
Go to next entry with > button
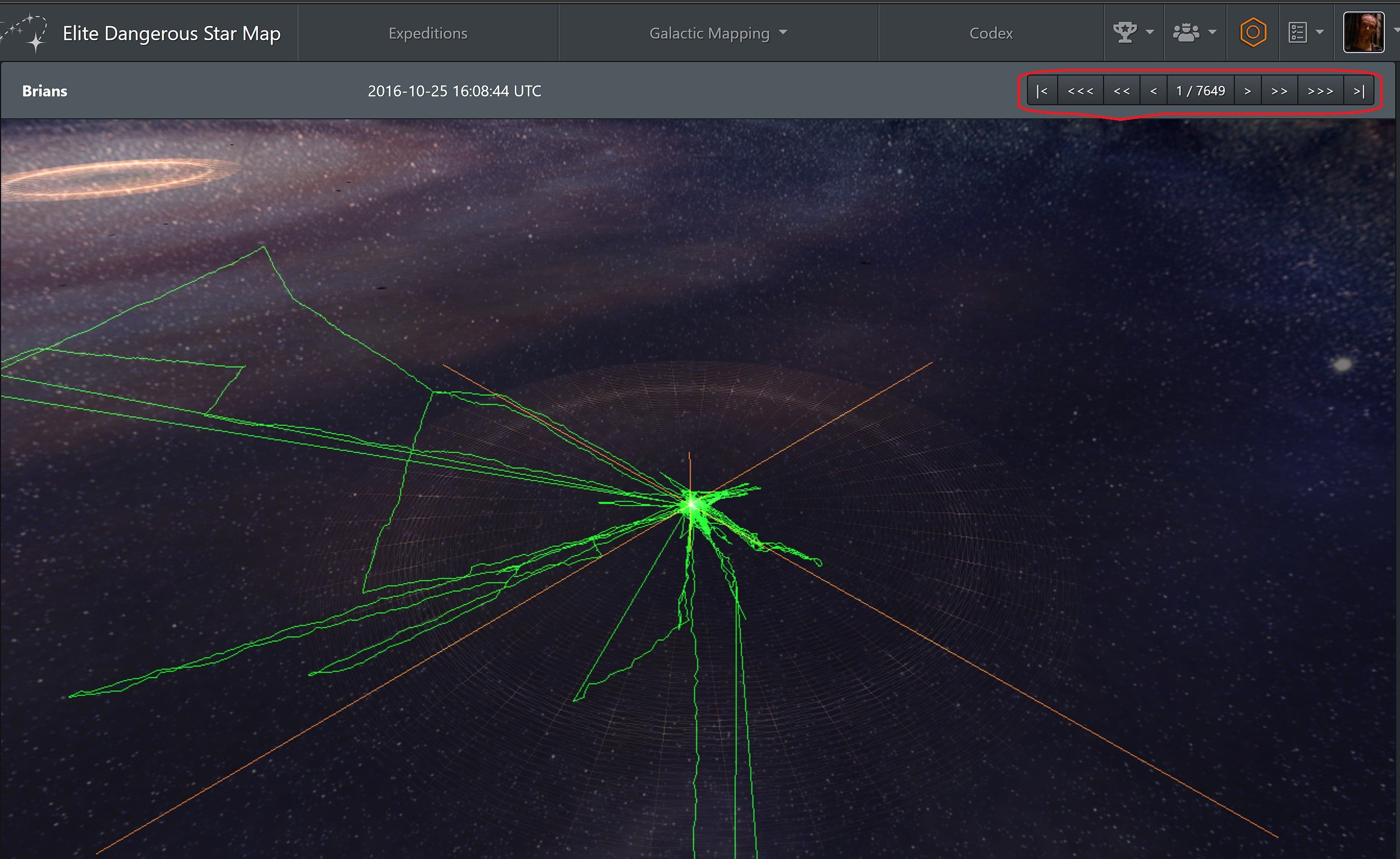point(1248,91)
